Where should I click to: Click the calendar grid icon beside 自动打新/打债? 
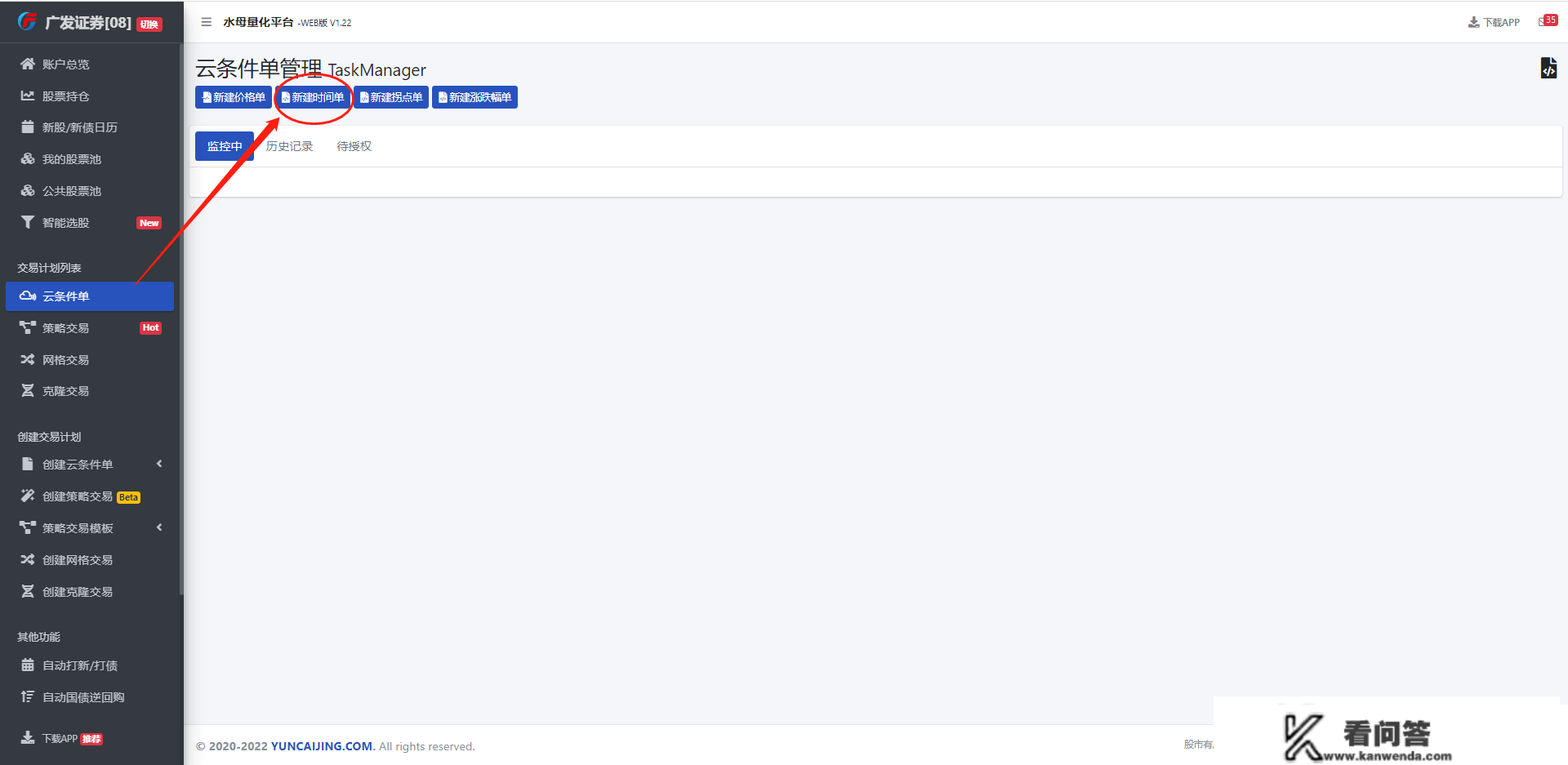[28, 665]
